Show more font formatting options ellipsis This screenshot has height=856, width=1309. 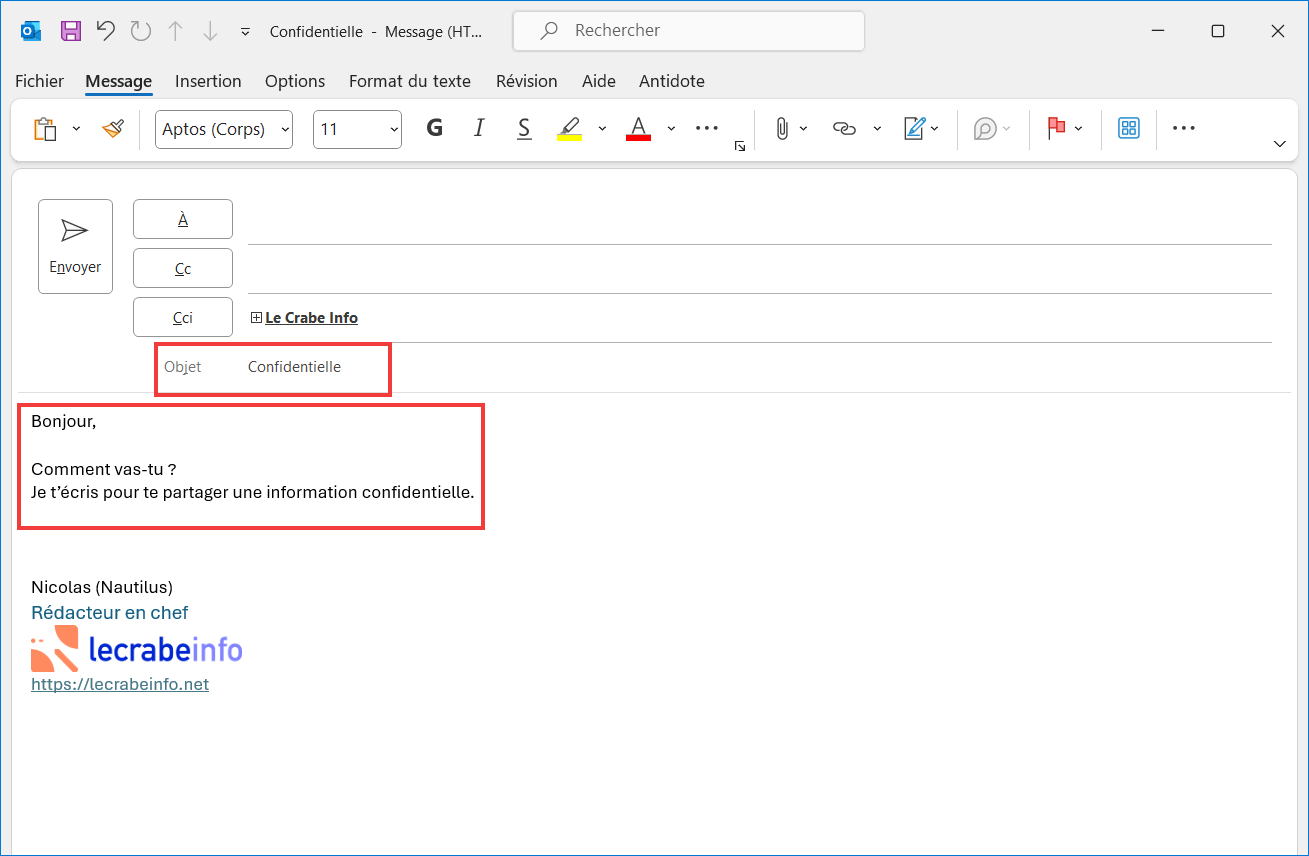click(x=707, y=128)
